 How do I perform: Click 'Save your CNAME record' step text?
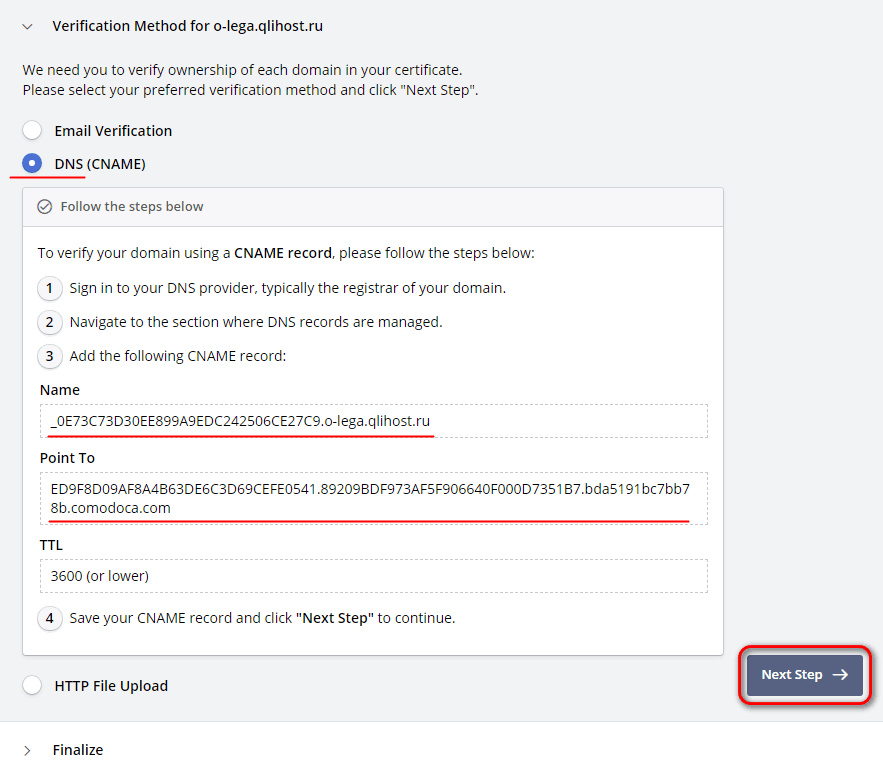262,618
